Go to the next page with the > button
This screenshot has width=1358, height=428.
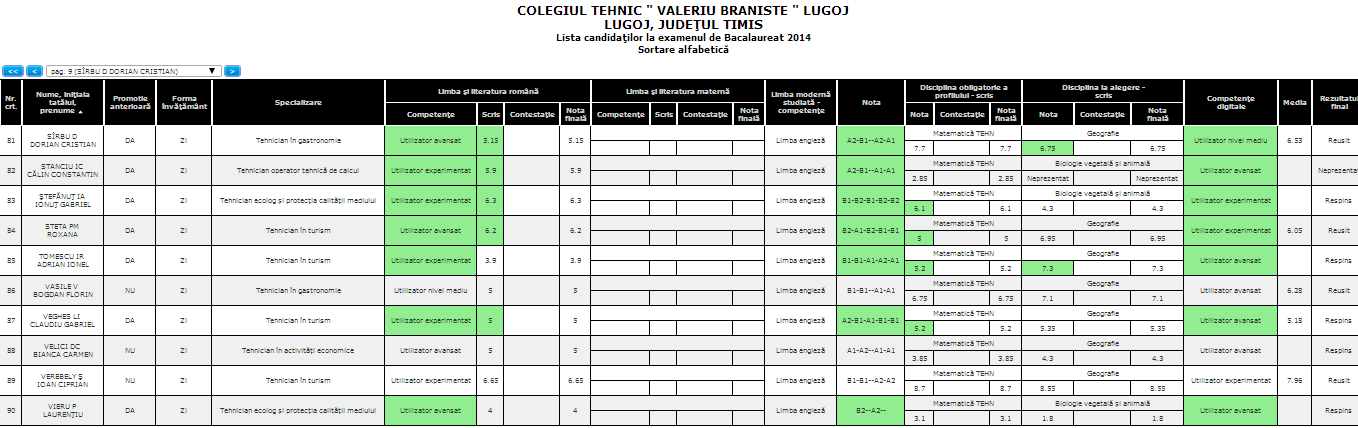click(232, 72)
